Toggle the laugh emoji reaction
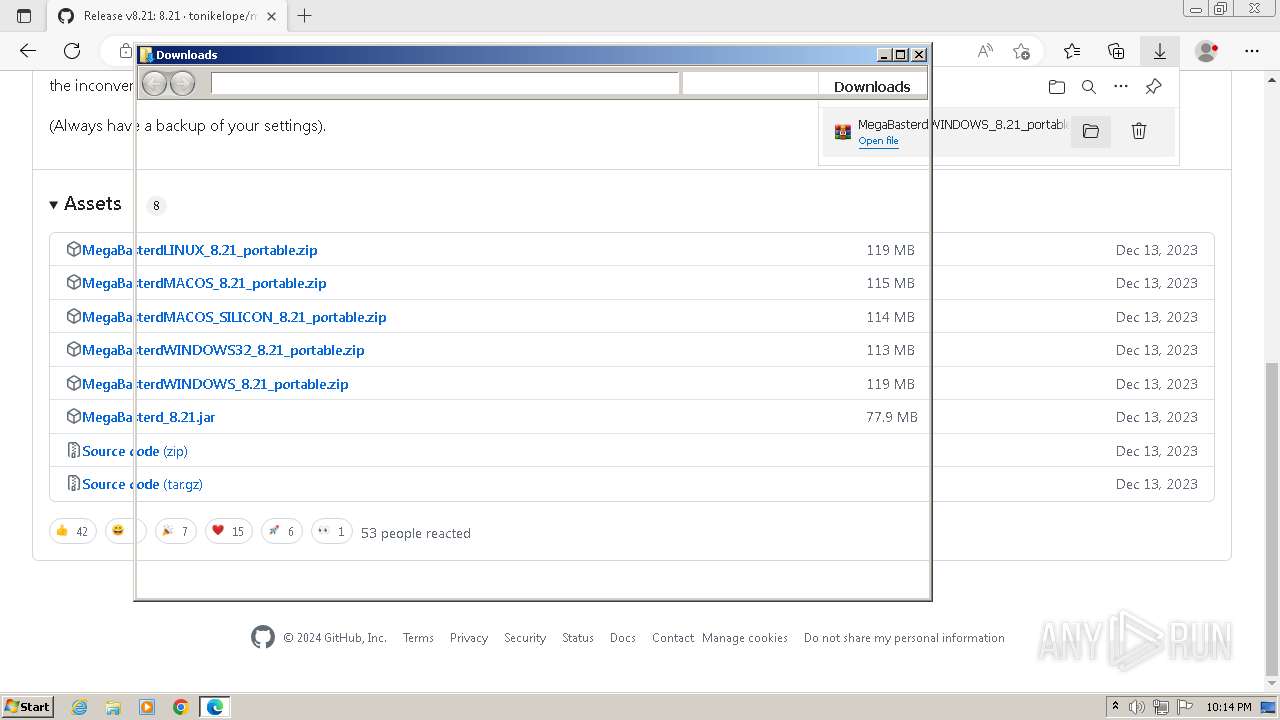The image size is (1280, 720). 126,531
